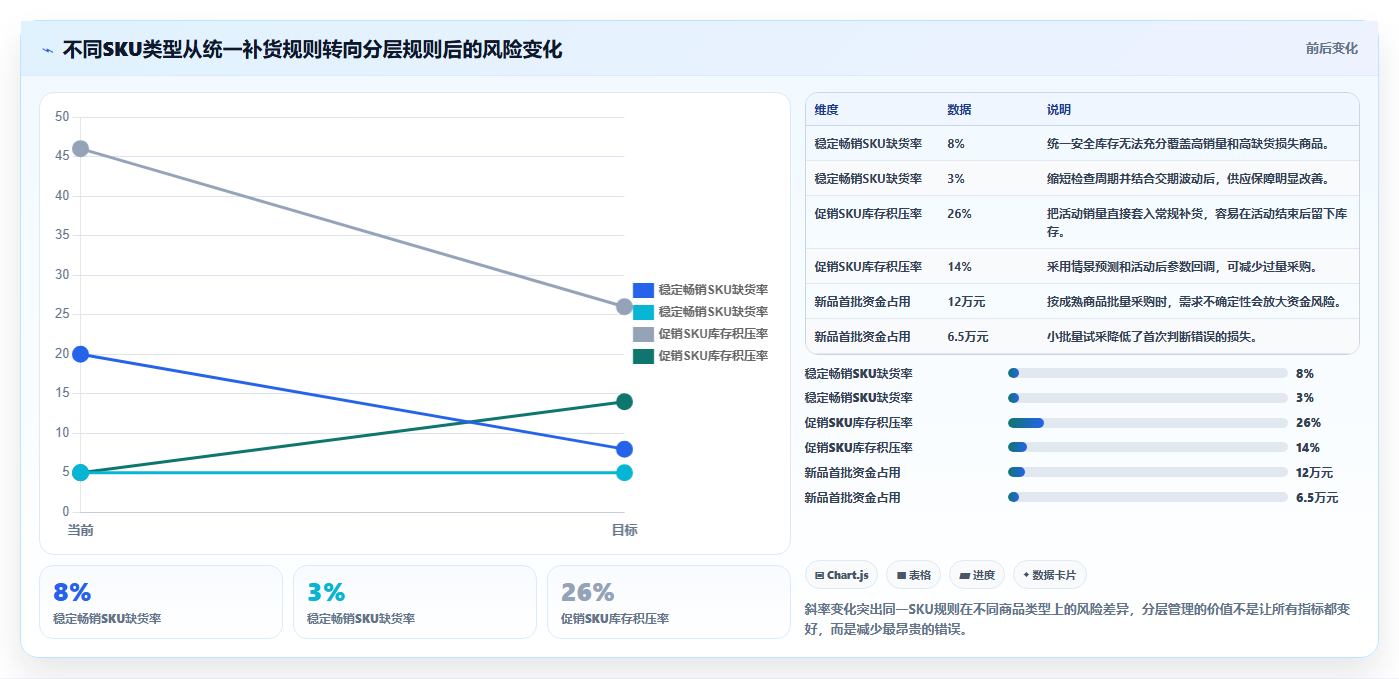Click the progress bar showing 3%
The image size is (1399, 679).
(1148, 398)
